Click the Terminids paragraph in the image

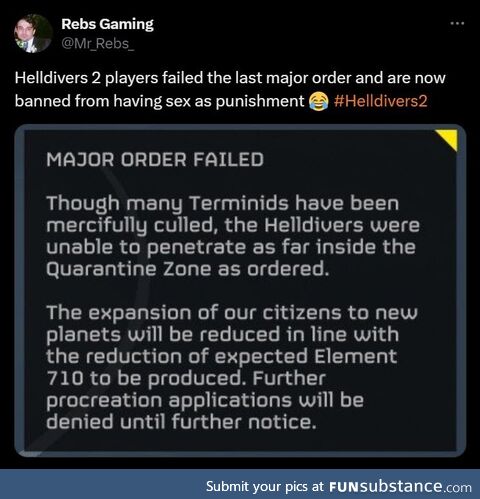(x=233, y=236)
